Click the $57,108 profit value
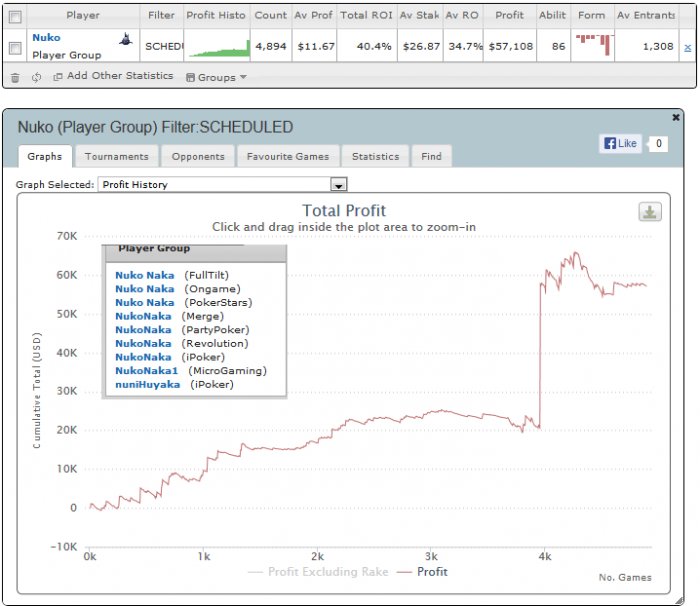This screenshot has height=606, width=700. 511,46
